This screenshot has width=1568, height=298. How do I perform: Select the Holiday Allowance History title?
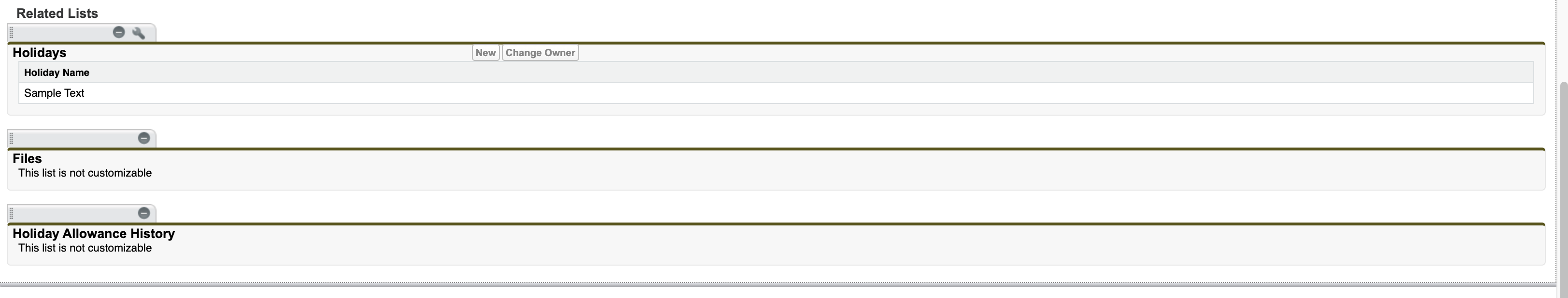[94, 234]
